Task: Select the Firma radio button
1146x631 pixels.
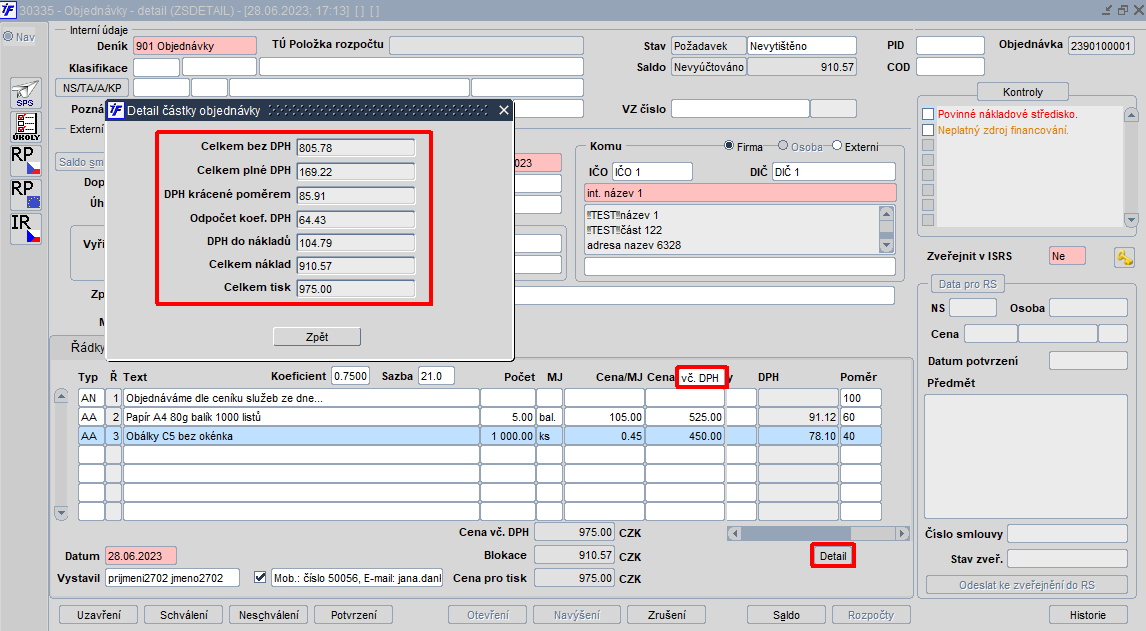Action: [729, 146]
